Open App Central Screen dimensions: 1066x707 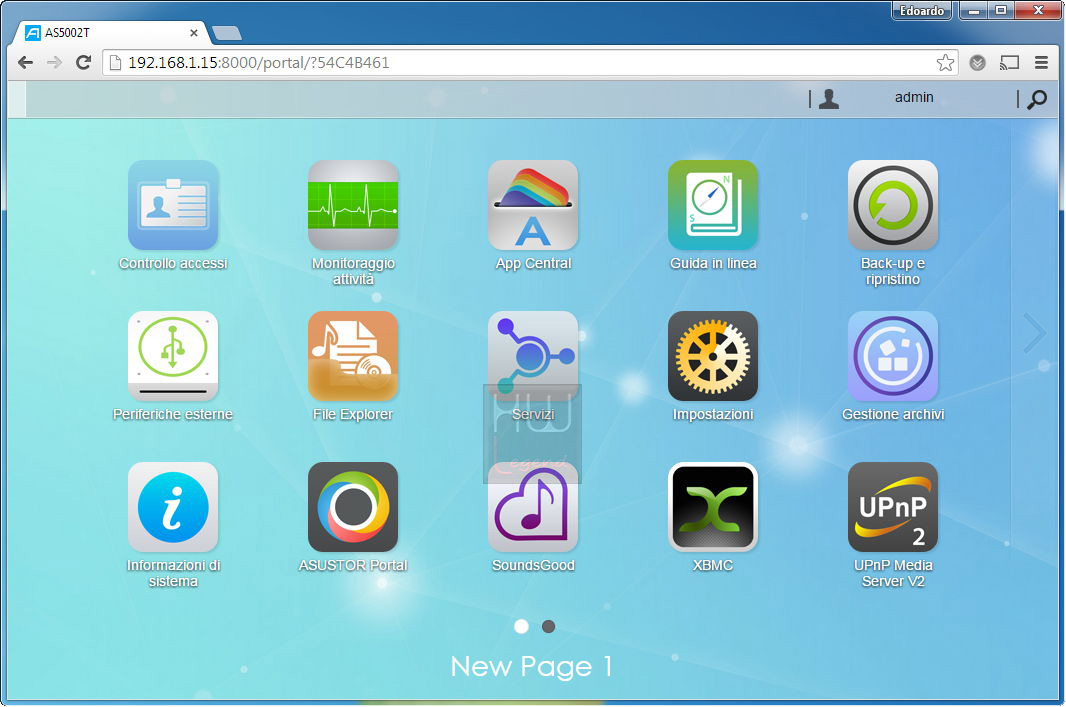[533, 205]
